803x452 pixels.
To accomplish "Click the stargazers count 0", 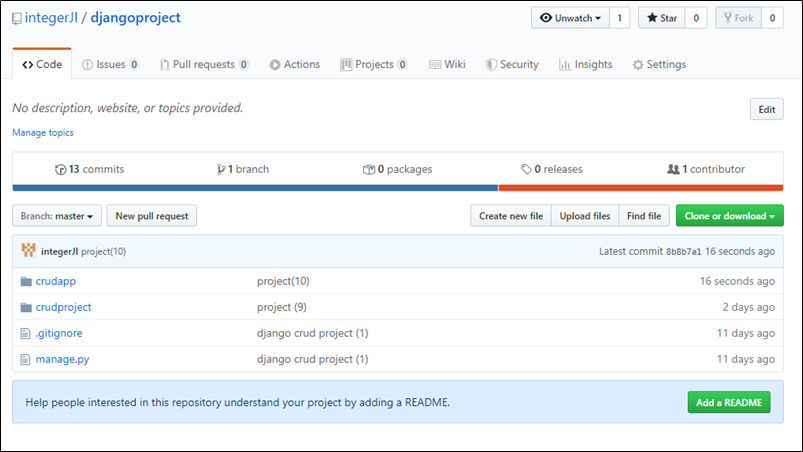I will [x=696, y=18].
